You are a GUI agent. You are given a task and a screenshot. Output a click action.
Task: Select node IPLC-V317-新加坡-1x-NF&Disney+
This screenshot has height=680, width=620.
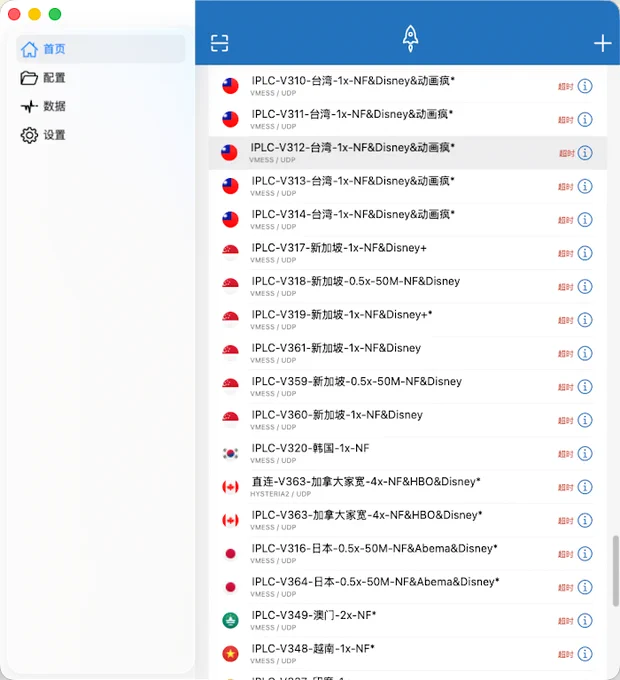tap(408, 253)
